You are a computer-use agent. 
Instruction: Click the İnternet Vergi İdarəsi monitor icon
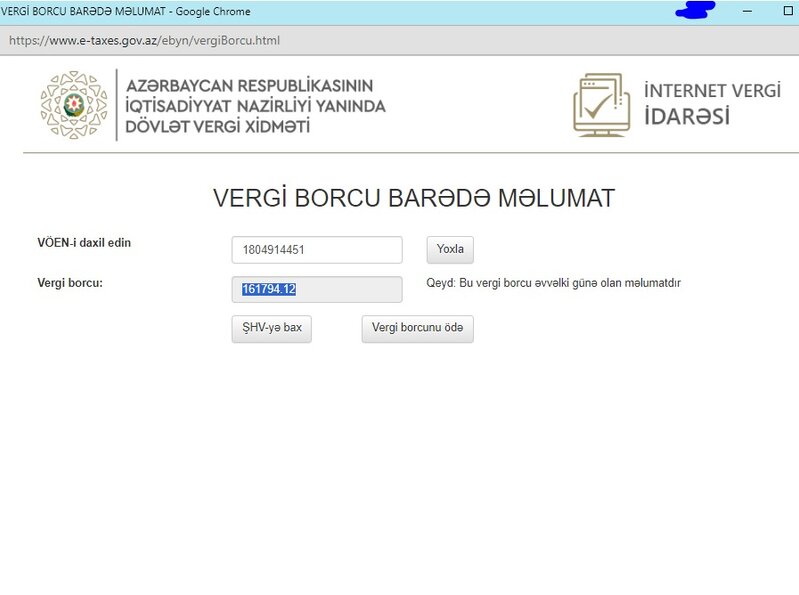(601, 105)
